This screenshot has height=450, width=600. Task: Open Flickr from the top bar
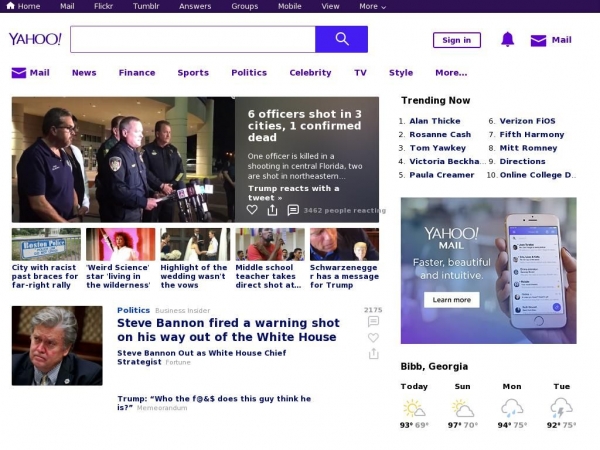103,6
